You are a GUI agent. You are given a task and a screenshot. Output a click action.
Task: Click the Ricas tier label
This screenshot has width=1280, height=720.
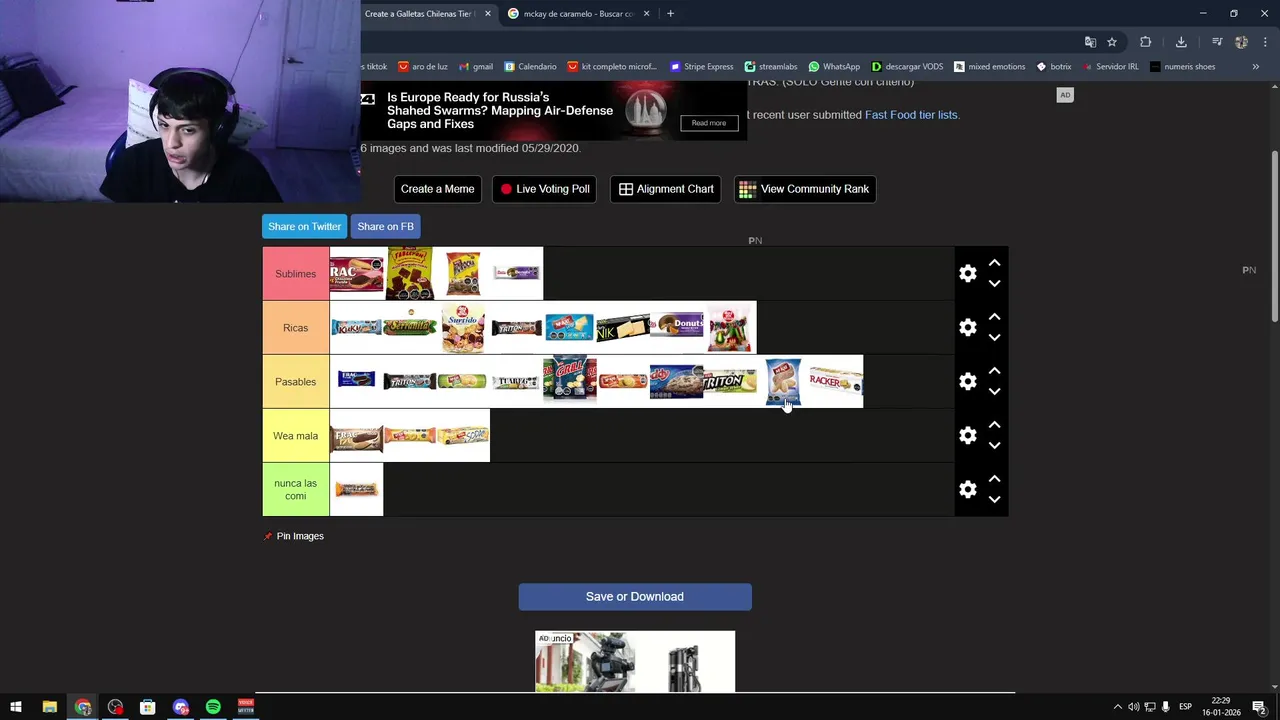pyautogui.click(x=296, y=327)
